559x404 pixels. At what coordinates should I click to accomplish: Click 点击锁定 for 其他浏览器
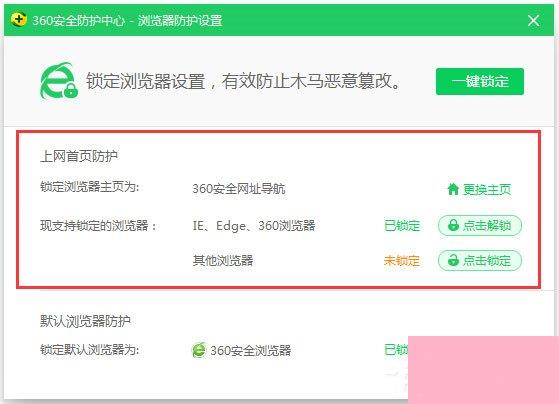point(480,260)
